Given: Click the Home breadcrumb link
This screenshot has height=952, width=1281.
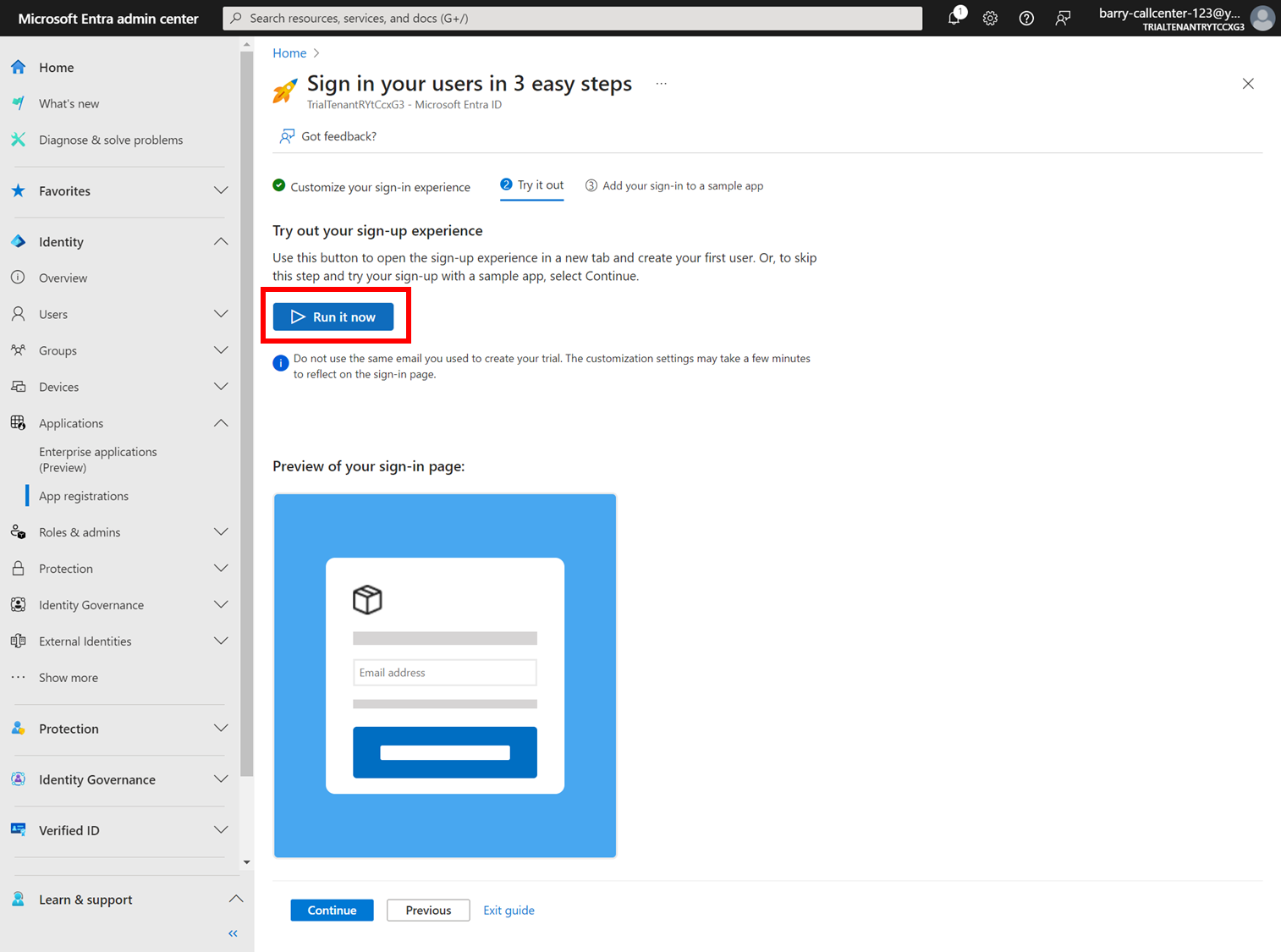Looking at the screenshot, I should [289, 53].
